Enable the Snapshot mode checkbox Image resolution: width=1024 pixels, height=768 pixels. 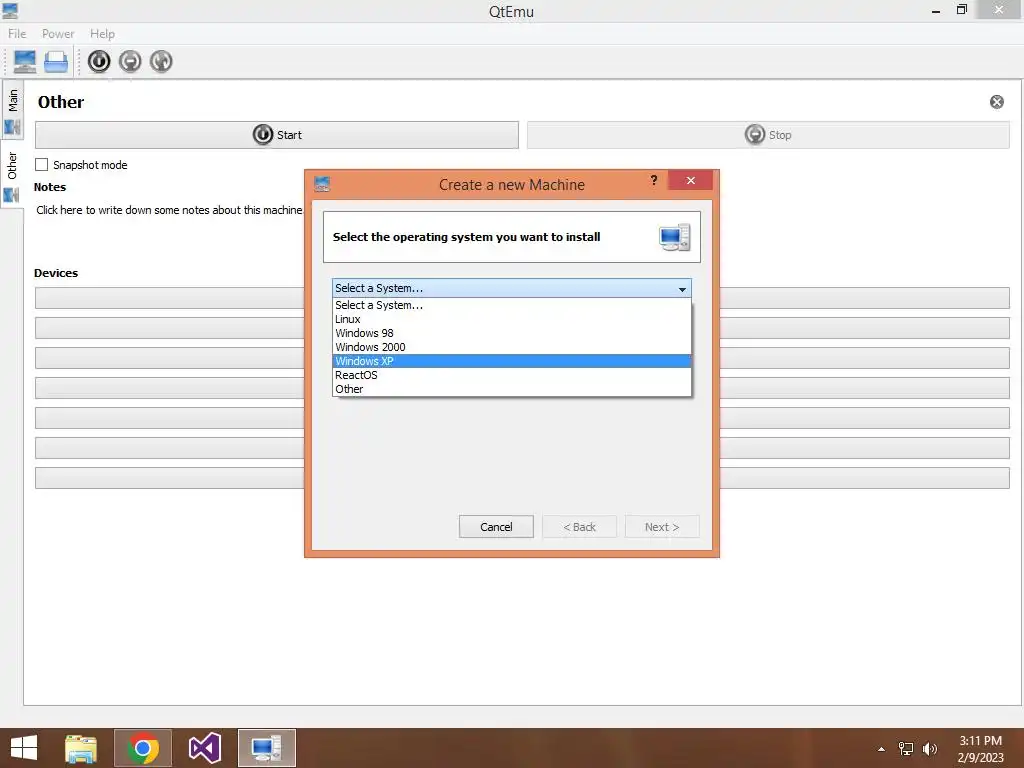42,165
